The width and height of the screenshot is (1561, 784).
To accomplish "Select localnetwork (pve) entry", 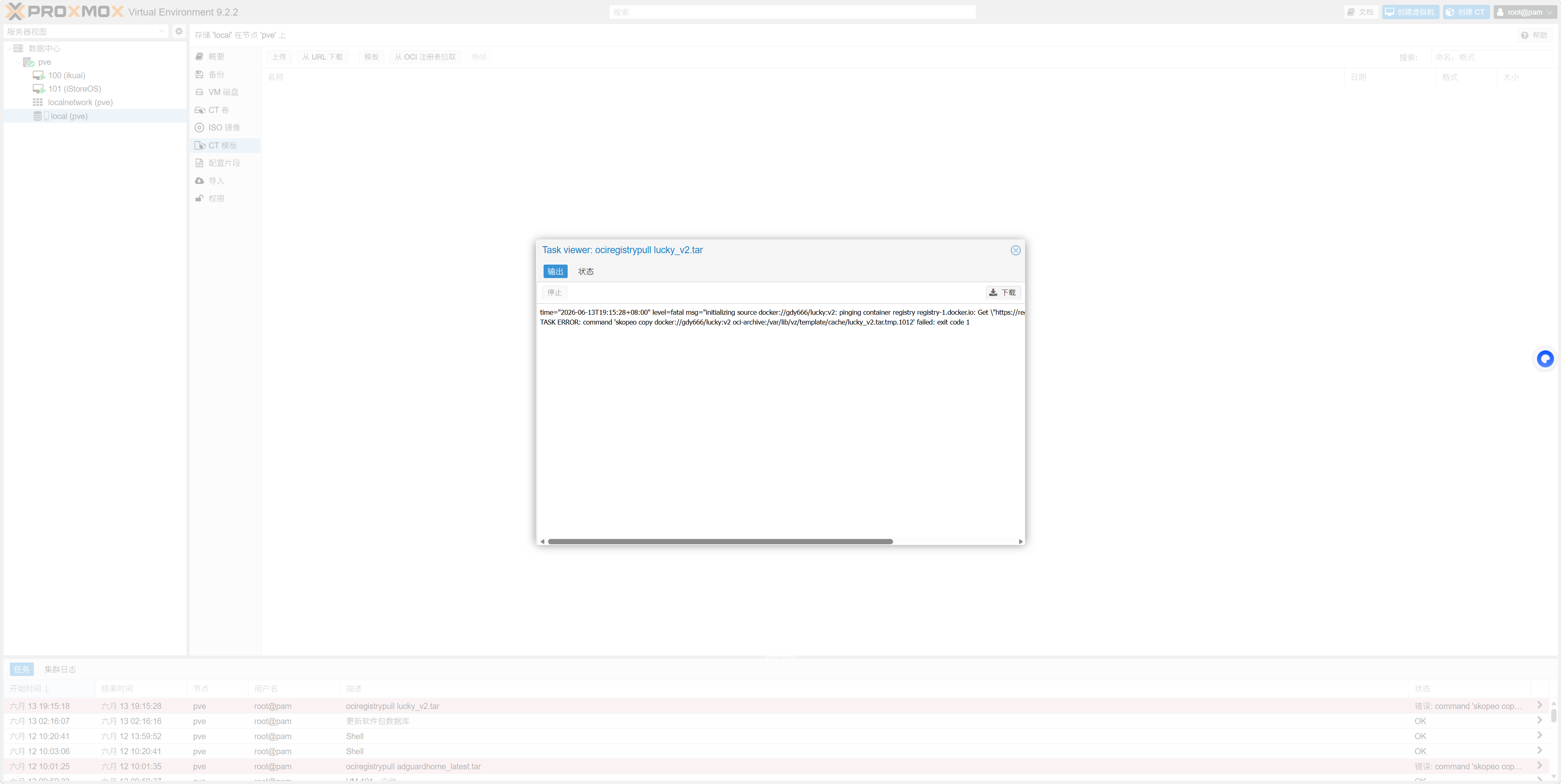I will point(80,102).
